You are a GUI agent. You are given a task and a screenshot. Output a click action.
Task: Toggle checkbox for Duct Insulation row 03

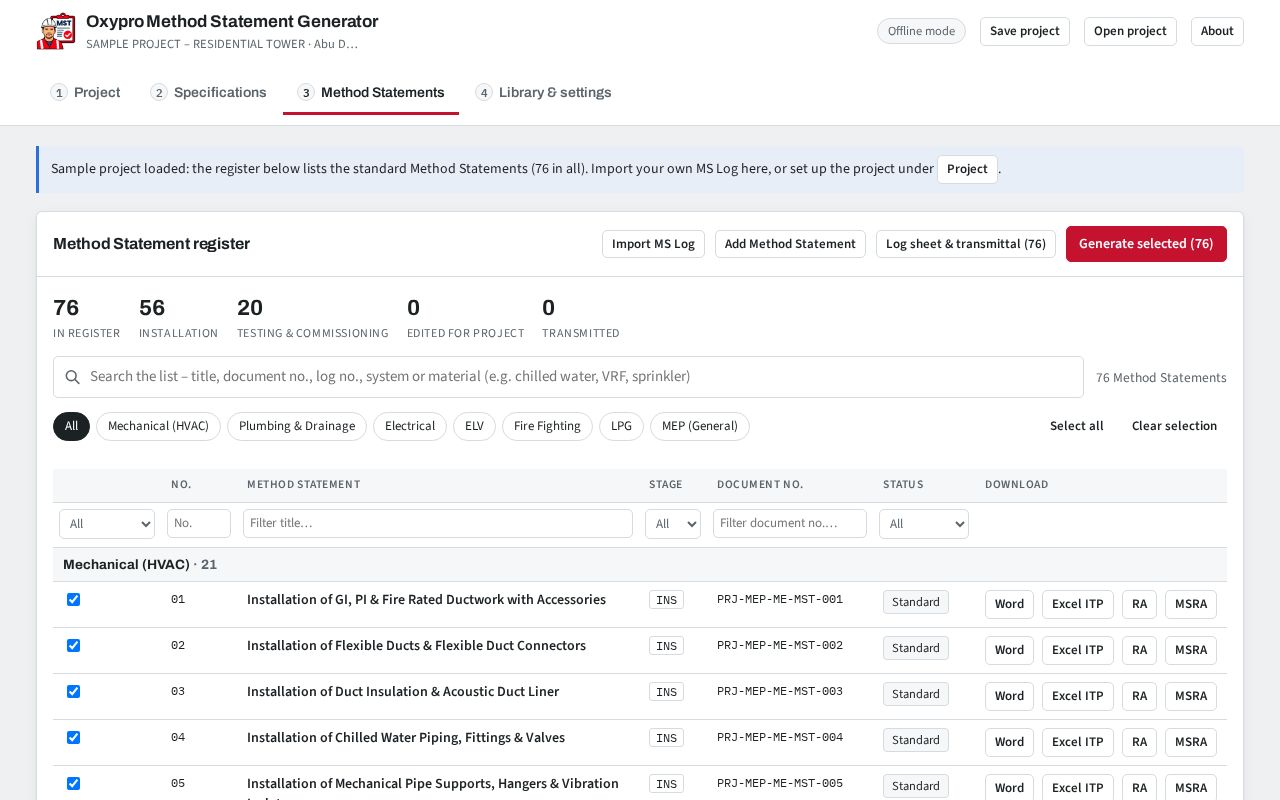coord(73,691)
